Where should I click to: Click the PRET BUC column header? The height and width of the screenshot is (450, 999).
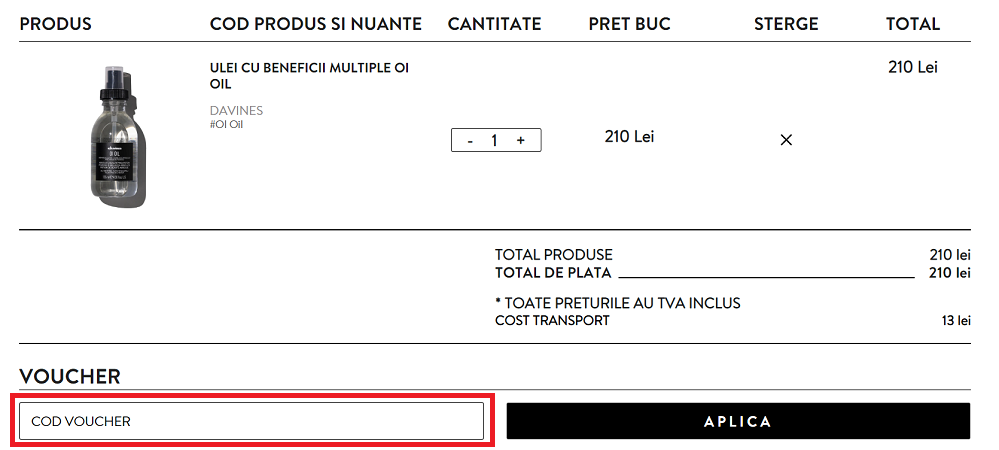[629, 24]
